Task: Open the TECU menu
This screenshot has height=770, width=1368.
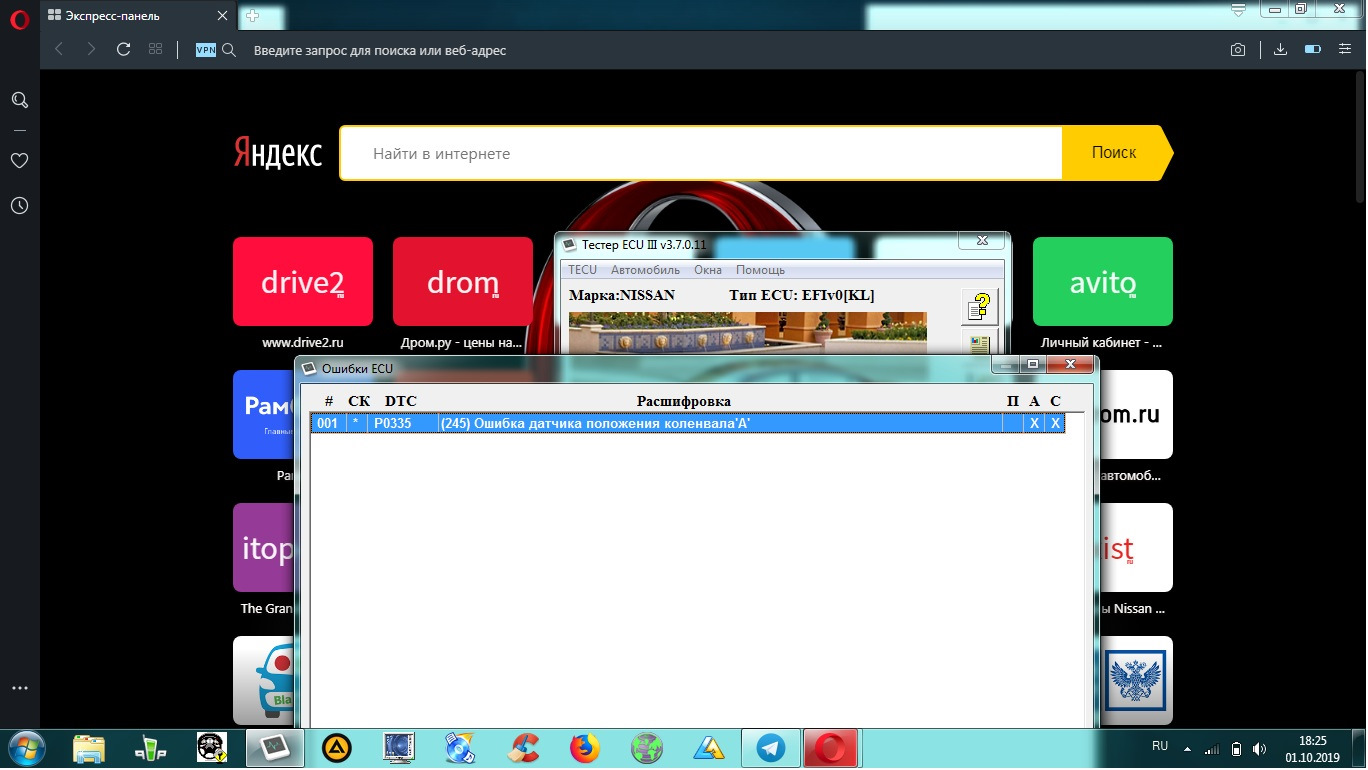Action: (583, 270)
